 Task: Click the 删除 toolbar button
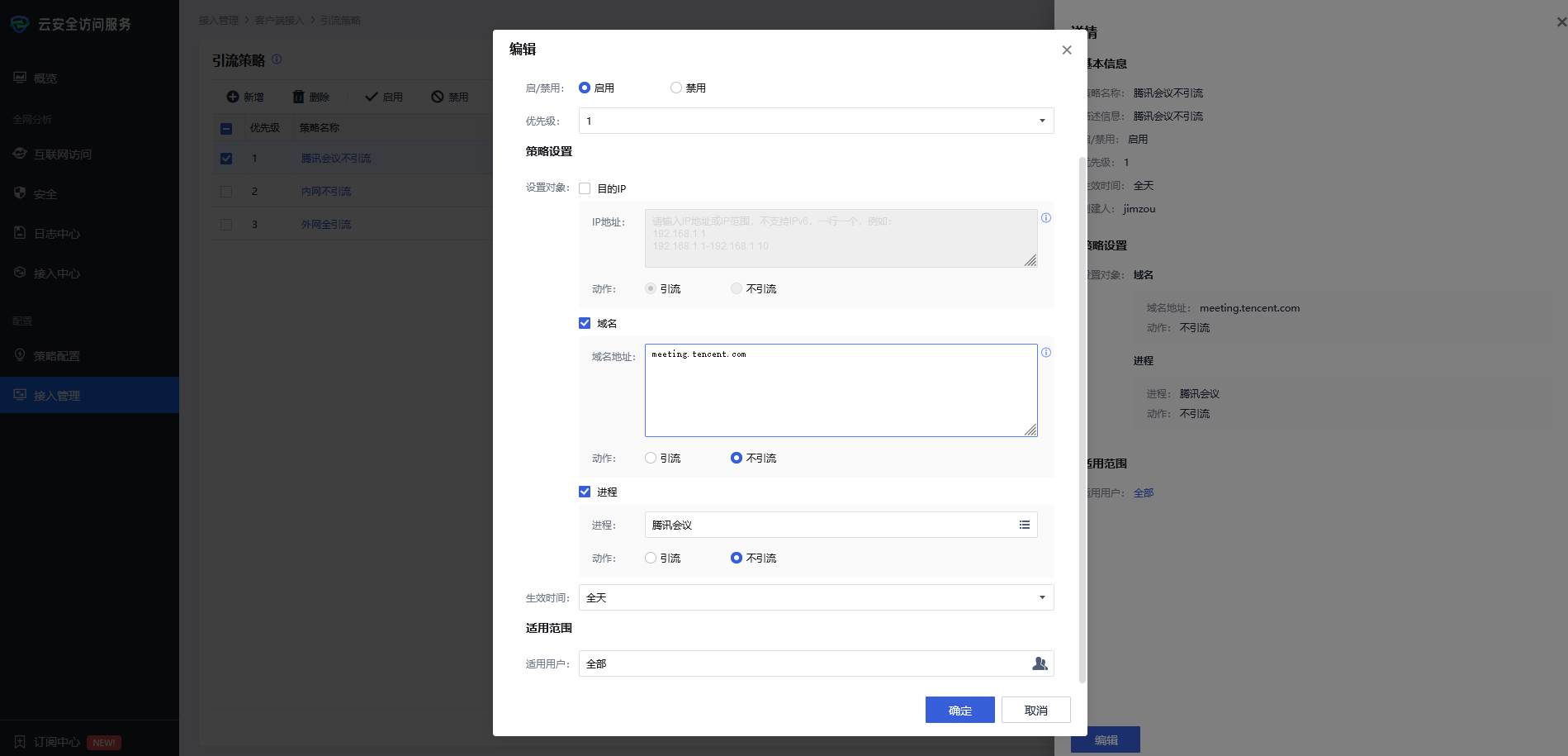point(311,97)
